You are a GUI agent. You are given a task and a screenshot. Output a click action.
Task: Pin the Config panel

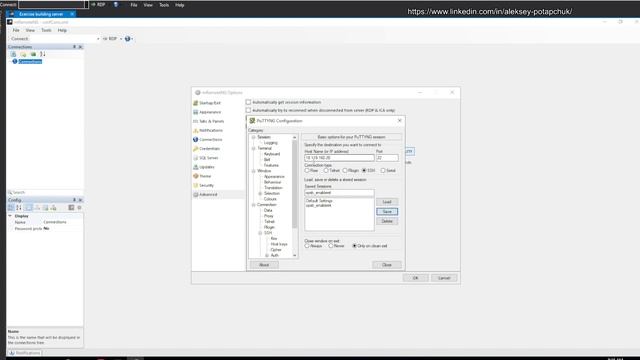(74, 200)
